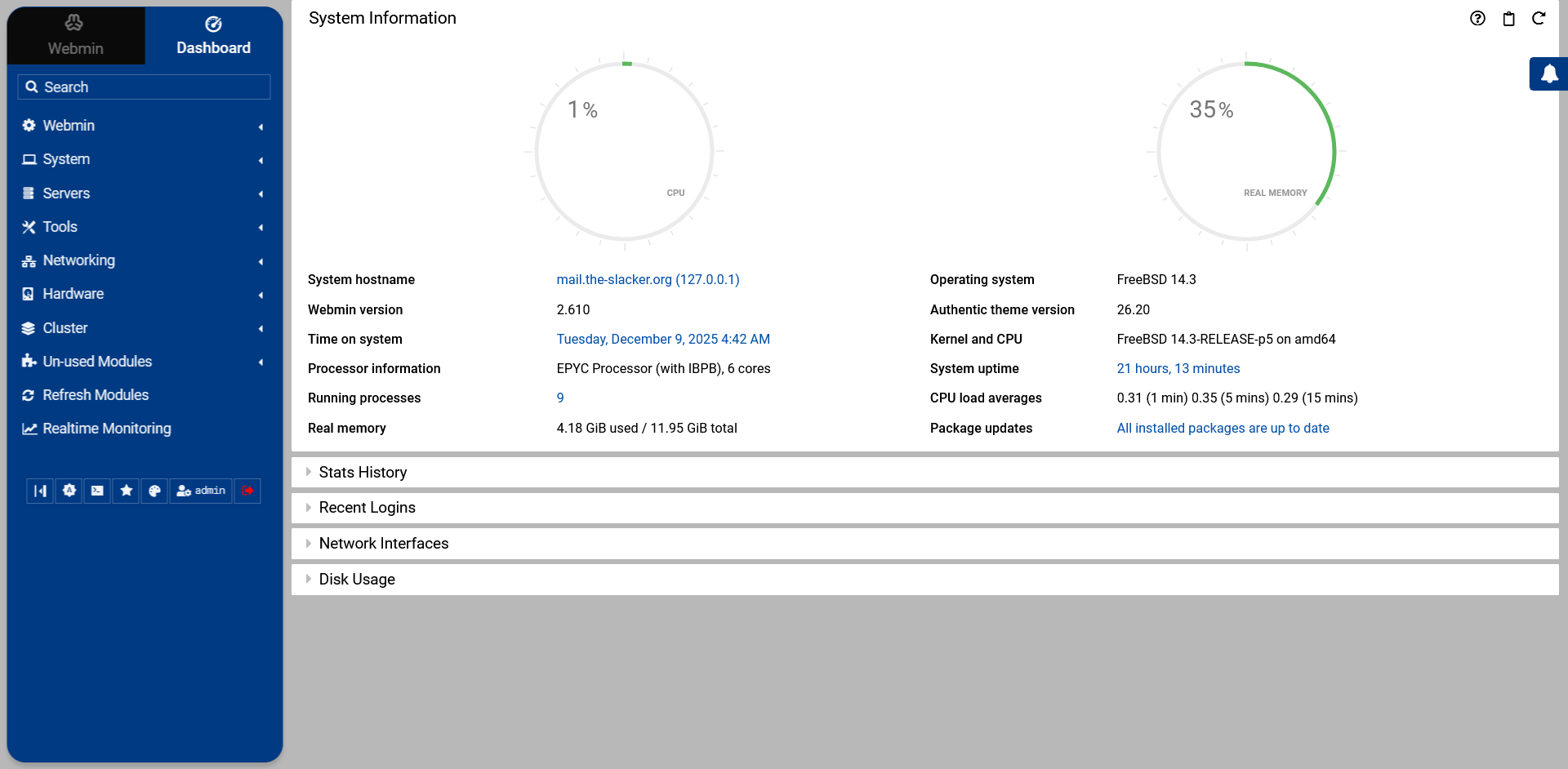Open the admin user account settings

point(200,491)
